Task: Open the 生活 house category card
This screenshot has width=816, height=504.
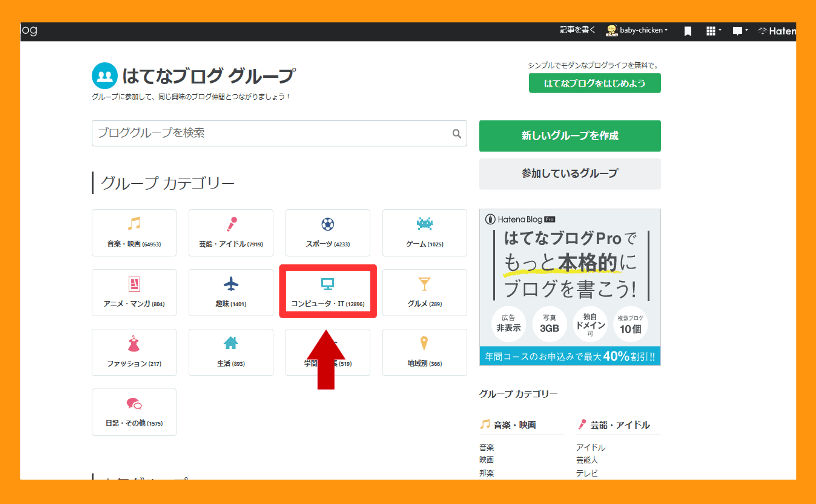Action: pyautogui.click(x=231, y=352)
